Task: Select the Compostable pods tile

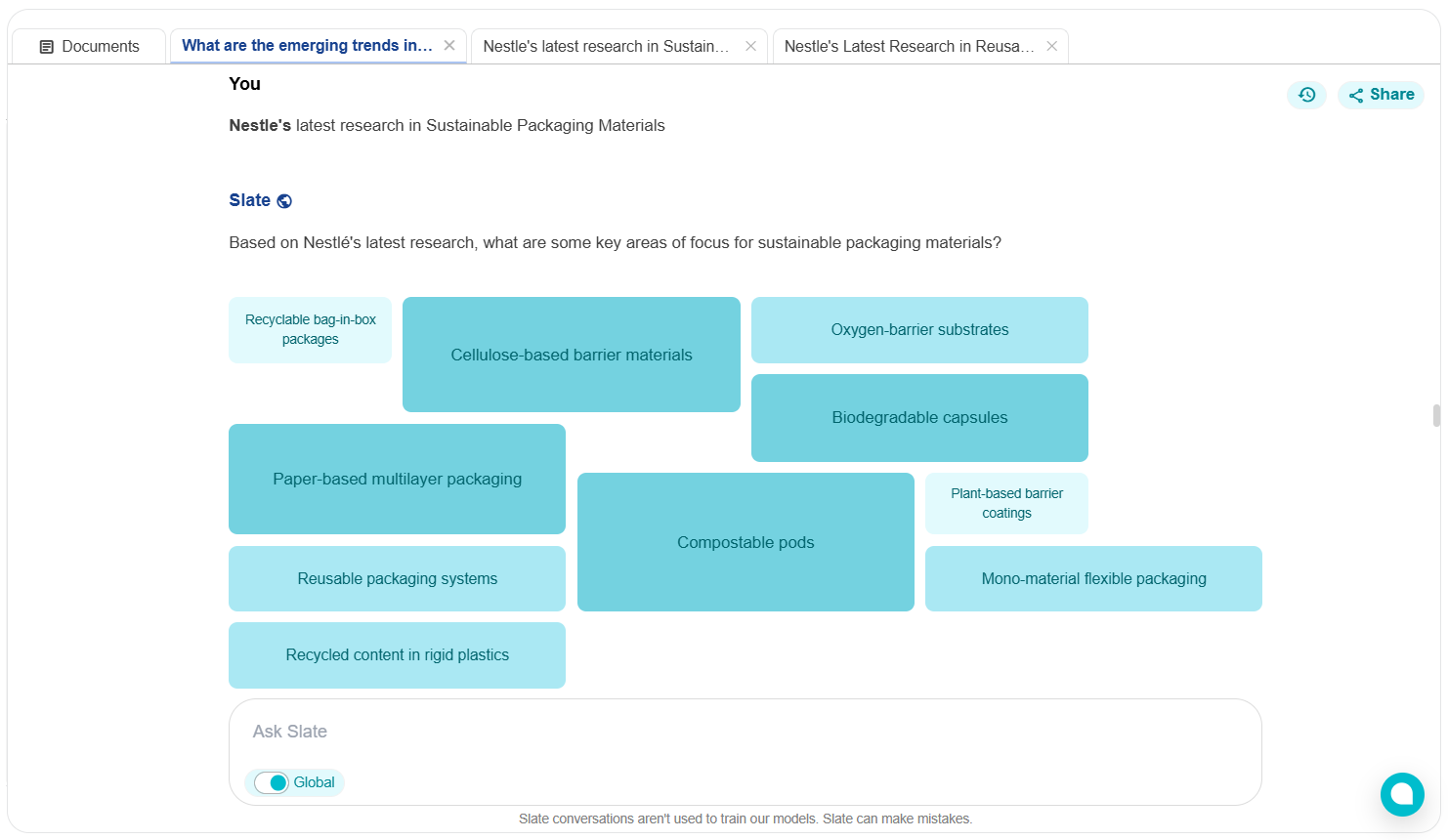Action: click(x=745, y=542)
